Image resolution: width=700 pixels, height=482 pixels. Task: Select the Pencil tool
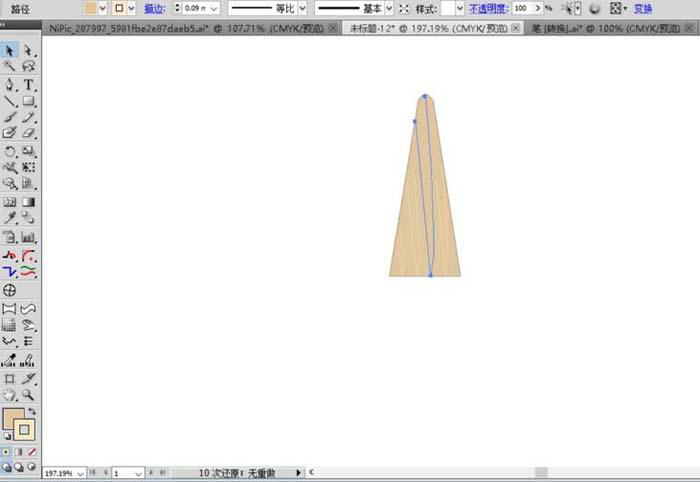(x=29, y=117)
